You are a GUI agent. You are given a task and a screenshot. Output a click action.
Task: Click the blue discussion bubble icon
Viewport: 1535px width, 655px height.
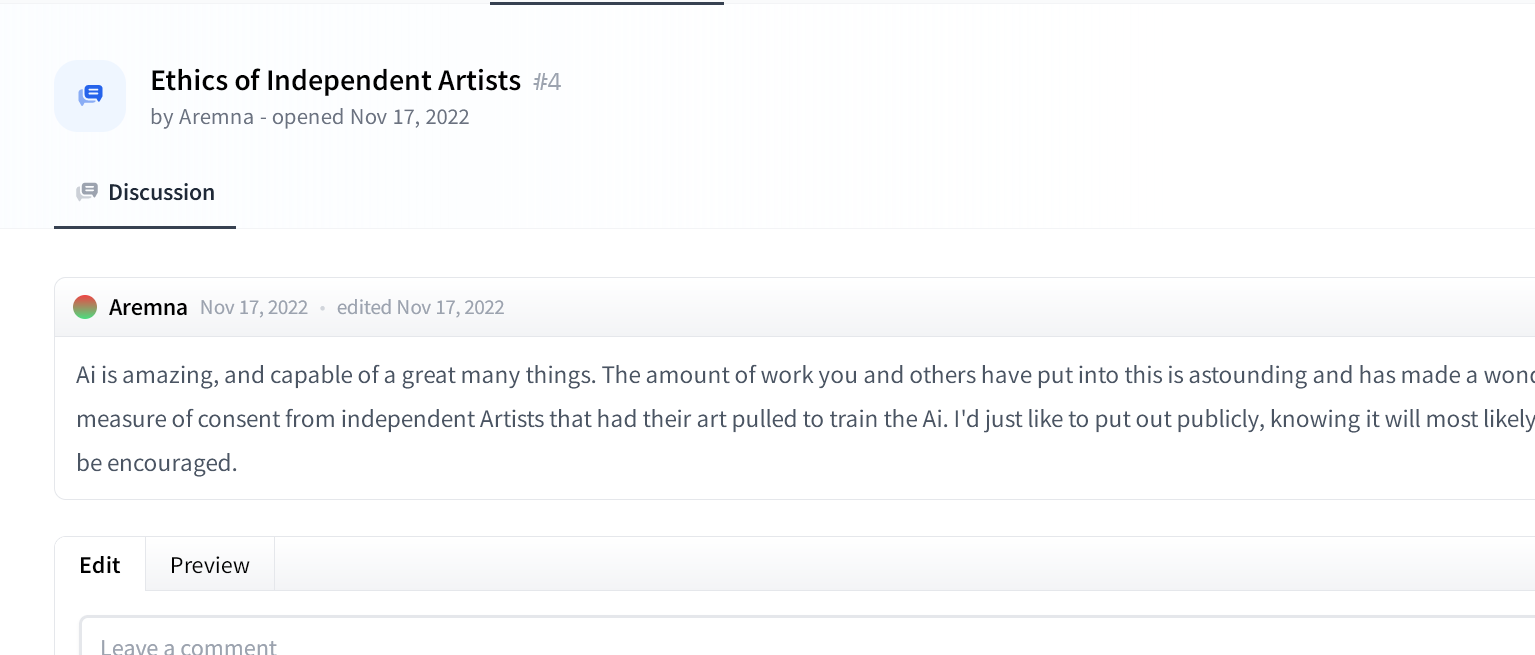point(90,96)
